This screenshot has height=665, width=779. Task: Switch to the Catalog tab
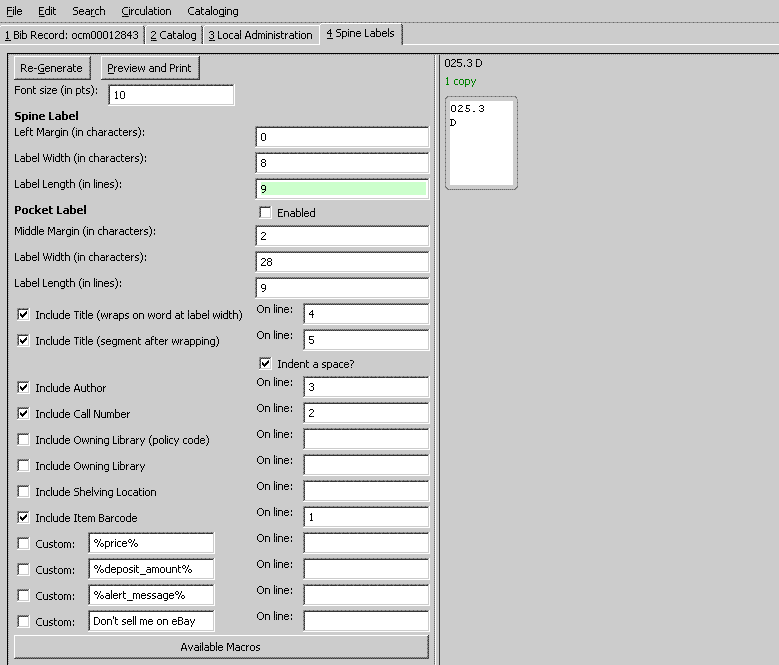click(173, 35)
